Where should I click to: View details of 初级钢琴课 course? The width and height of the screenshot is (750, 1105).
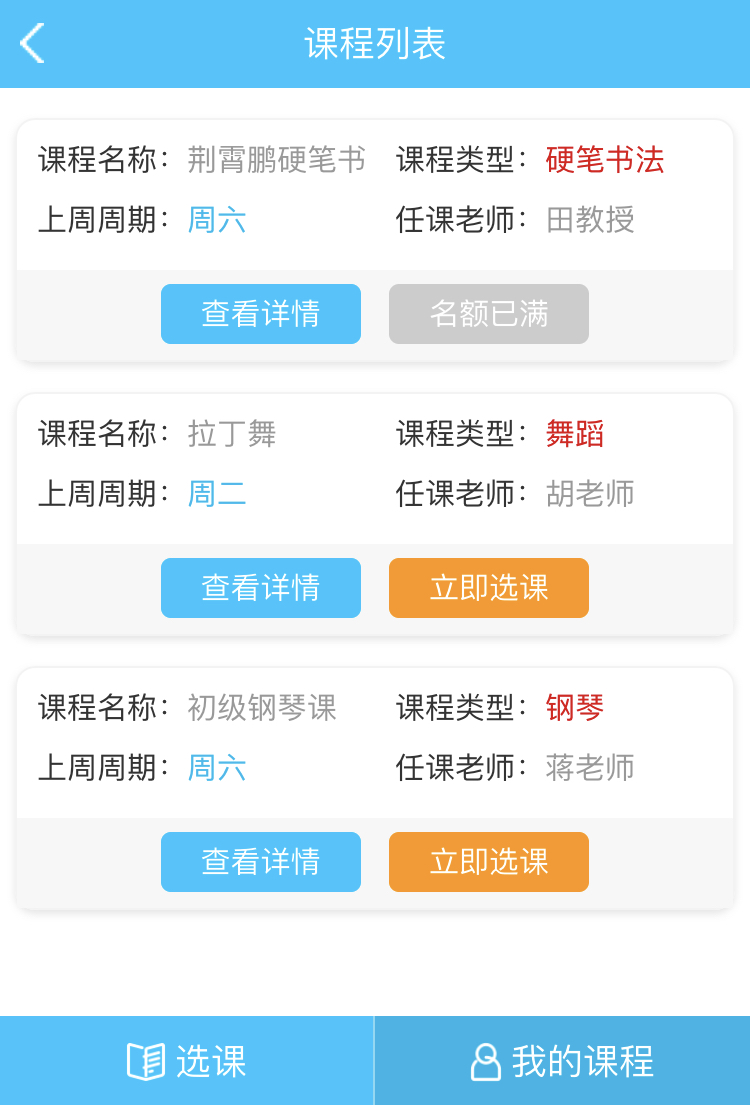[x=261, y=862]
